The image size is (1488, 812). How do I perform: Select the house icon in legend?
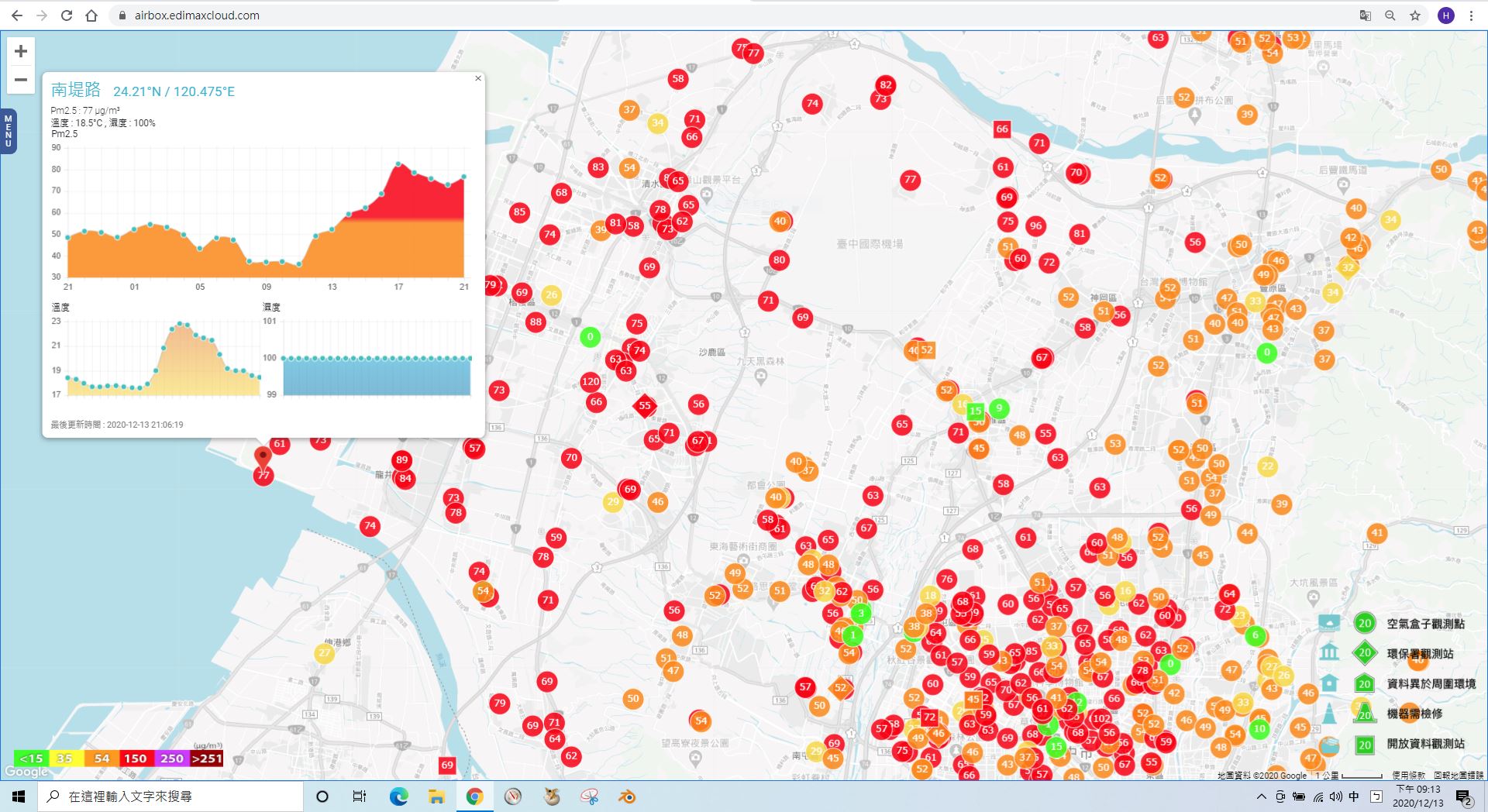click(1329, 683)
